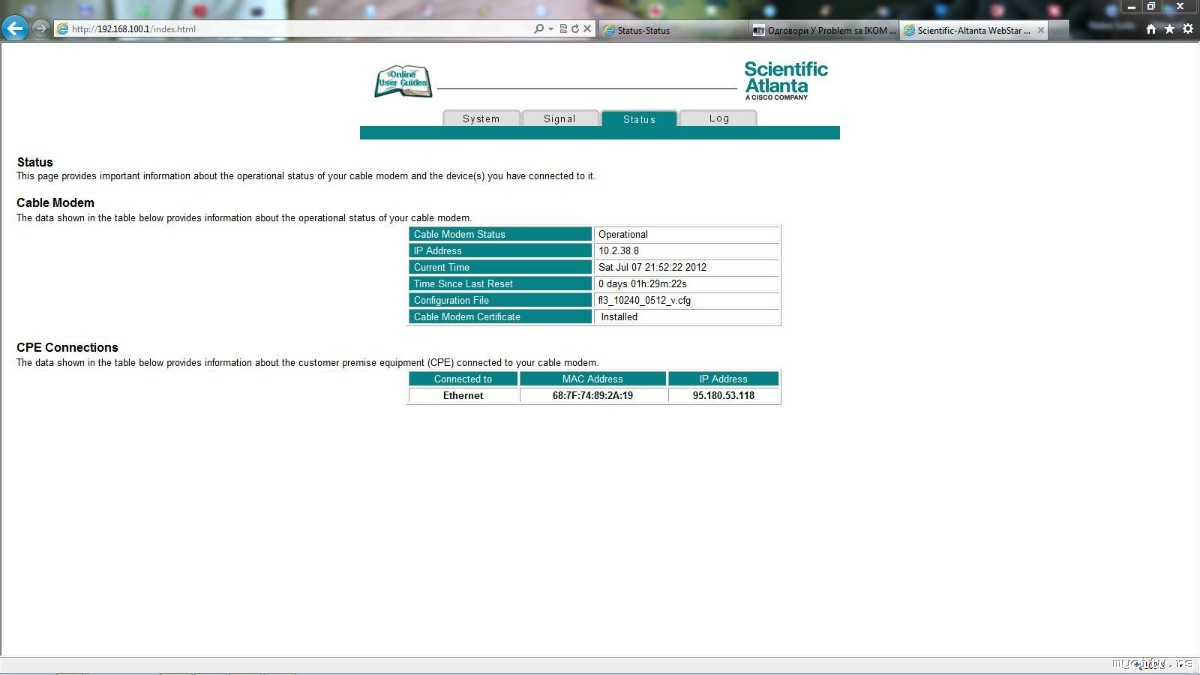Click the 0 days 01h:29m:22s value
Screen dimensions: 1200x675
pyautogui.click(x=642, y=284)
